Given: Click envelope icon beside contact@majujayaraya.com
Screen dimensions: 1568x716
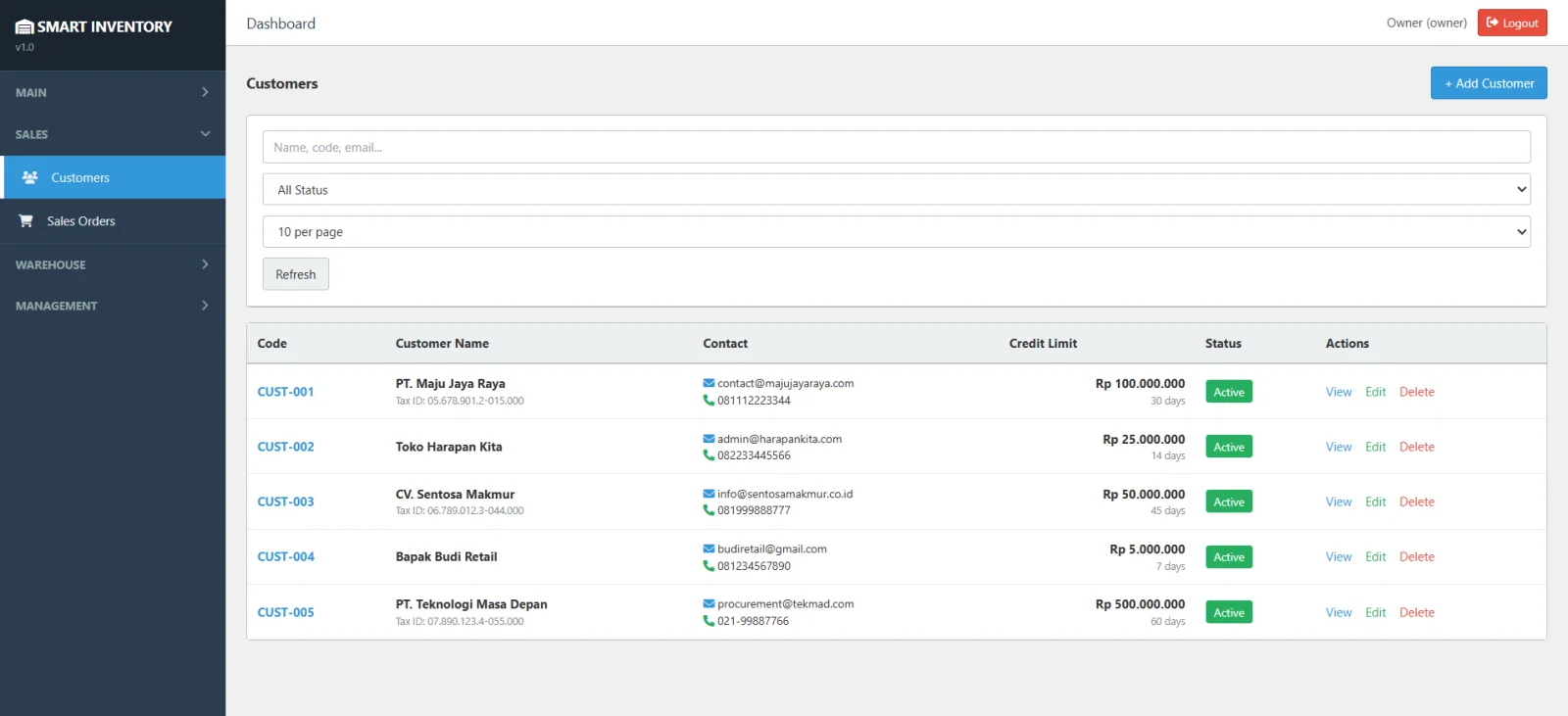Looking at the screenshot, I should point(709,383).
